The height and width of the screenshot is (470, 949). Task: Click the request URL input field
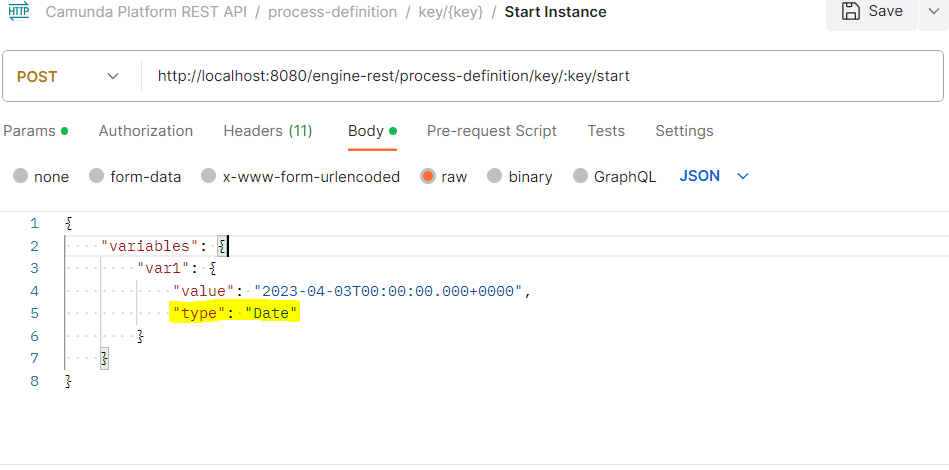click(542, 76)
